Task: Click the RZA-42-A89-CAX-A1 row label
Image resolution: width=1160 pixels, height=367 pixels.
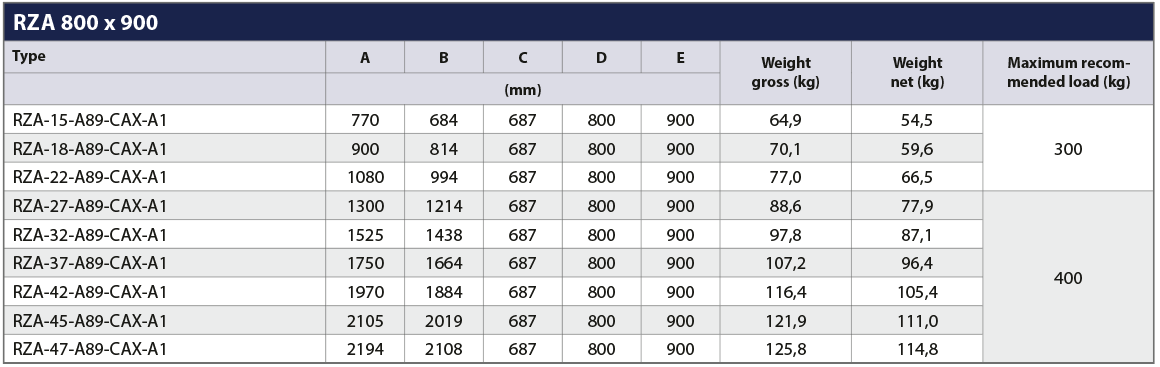Action: coord(90,292)
